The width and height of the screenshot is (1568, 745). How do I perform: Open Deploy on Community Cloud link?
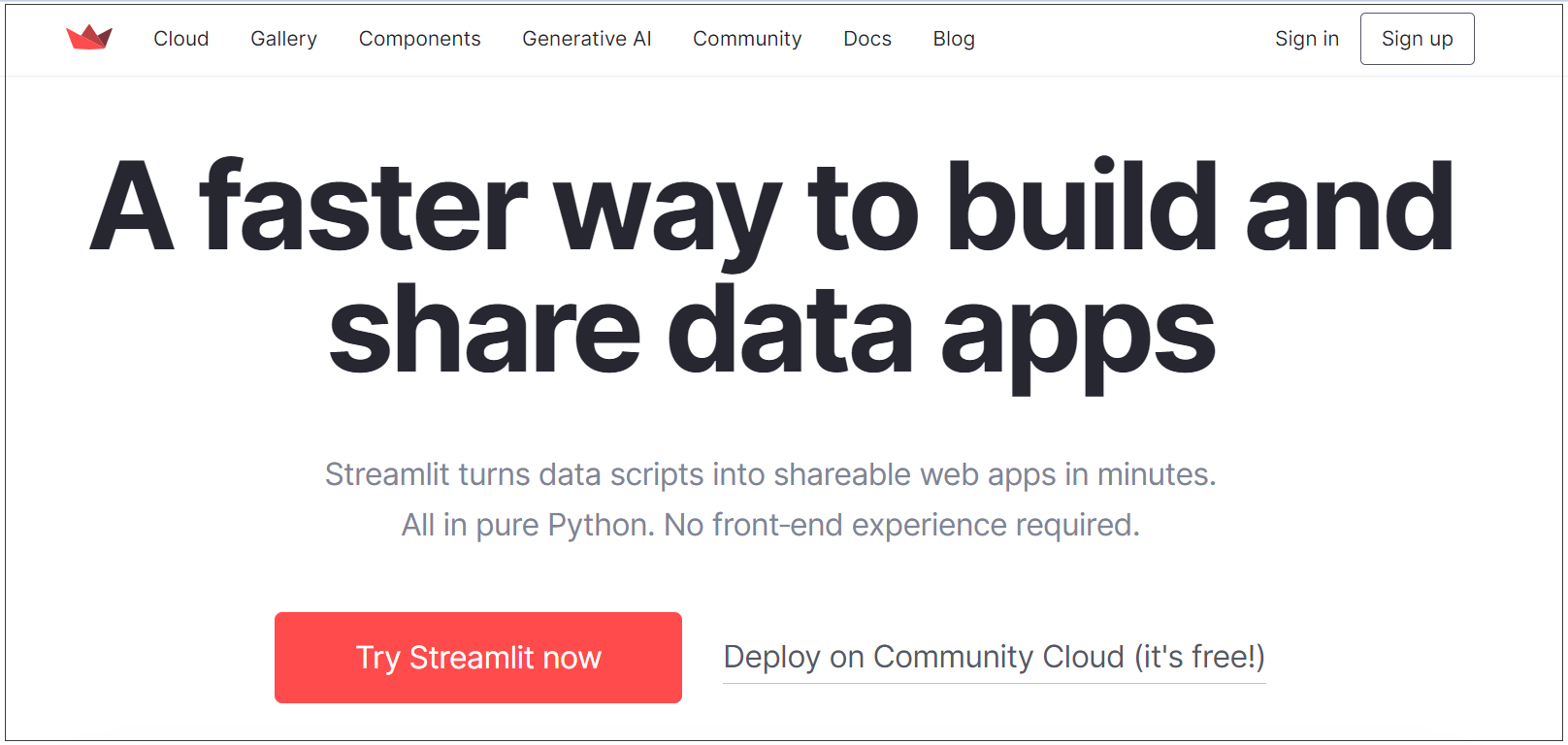click(995, 658)
